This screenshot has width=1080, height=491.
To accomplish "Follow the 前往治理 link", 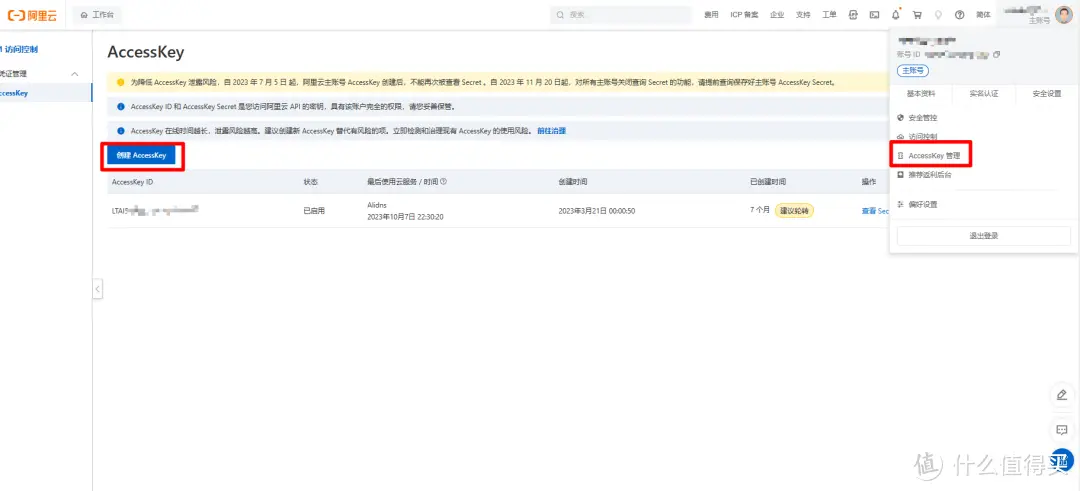I will click(551, 130).
